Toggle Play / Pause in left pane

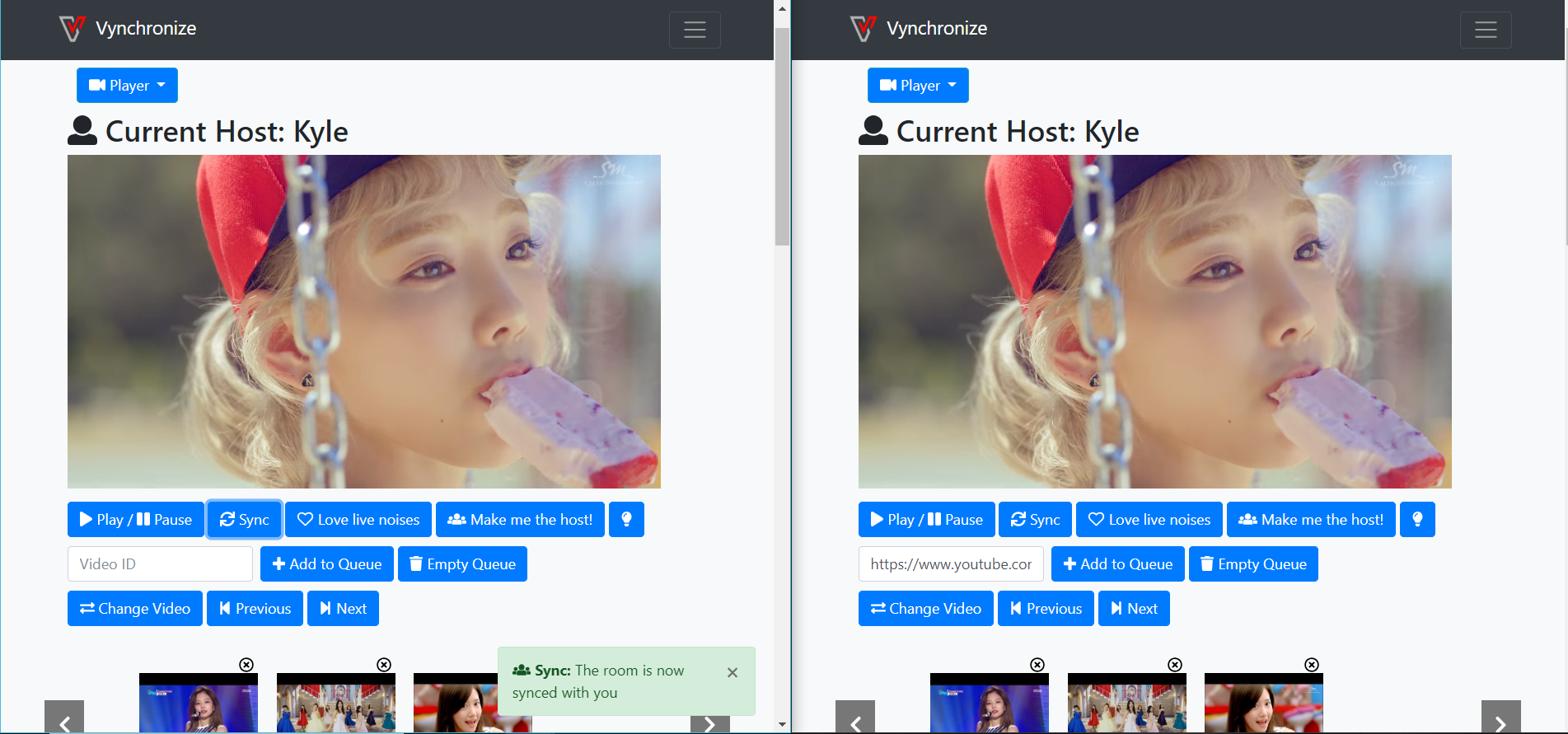click(136, 520)
